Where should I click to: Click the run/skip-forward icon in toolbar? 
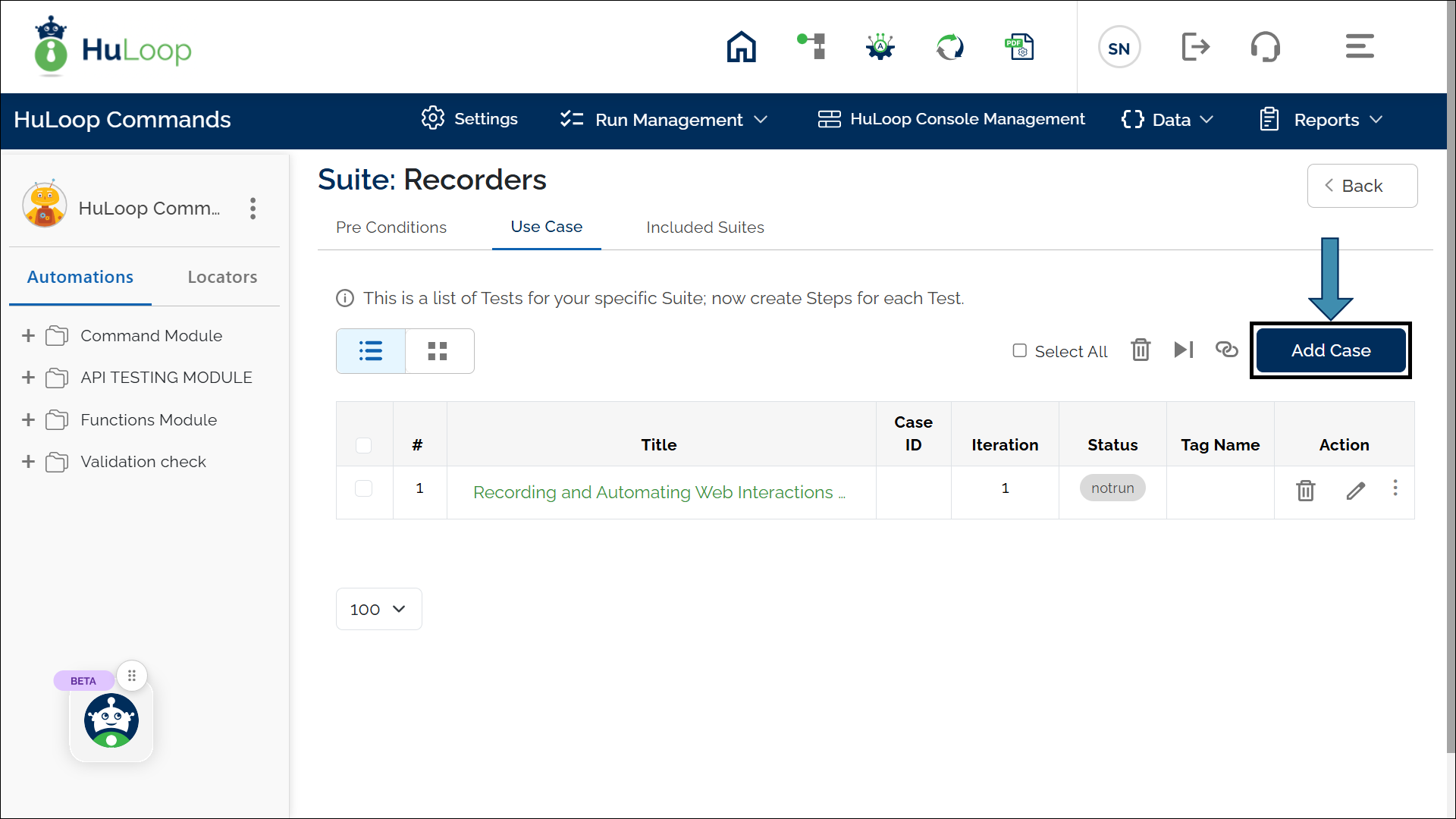coord(1183,350)
